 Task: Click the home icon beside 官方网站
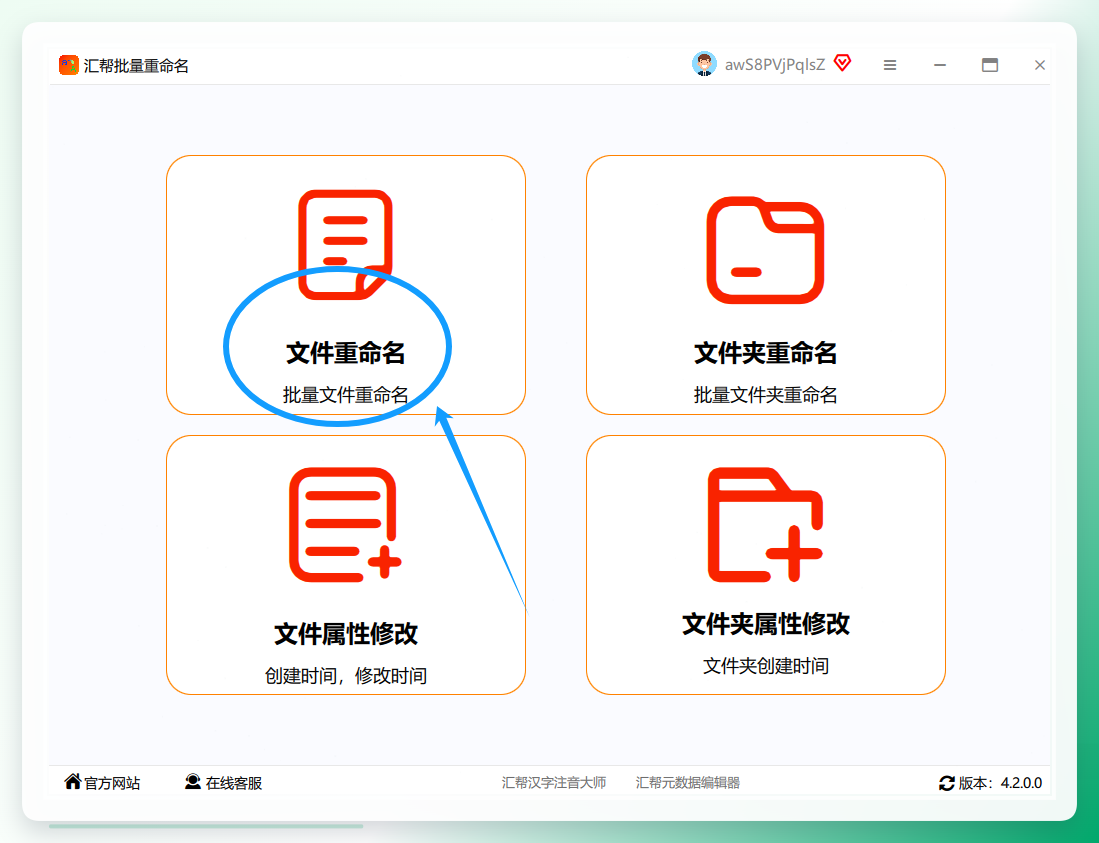pyautogui.click(x=72, y=781)
